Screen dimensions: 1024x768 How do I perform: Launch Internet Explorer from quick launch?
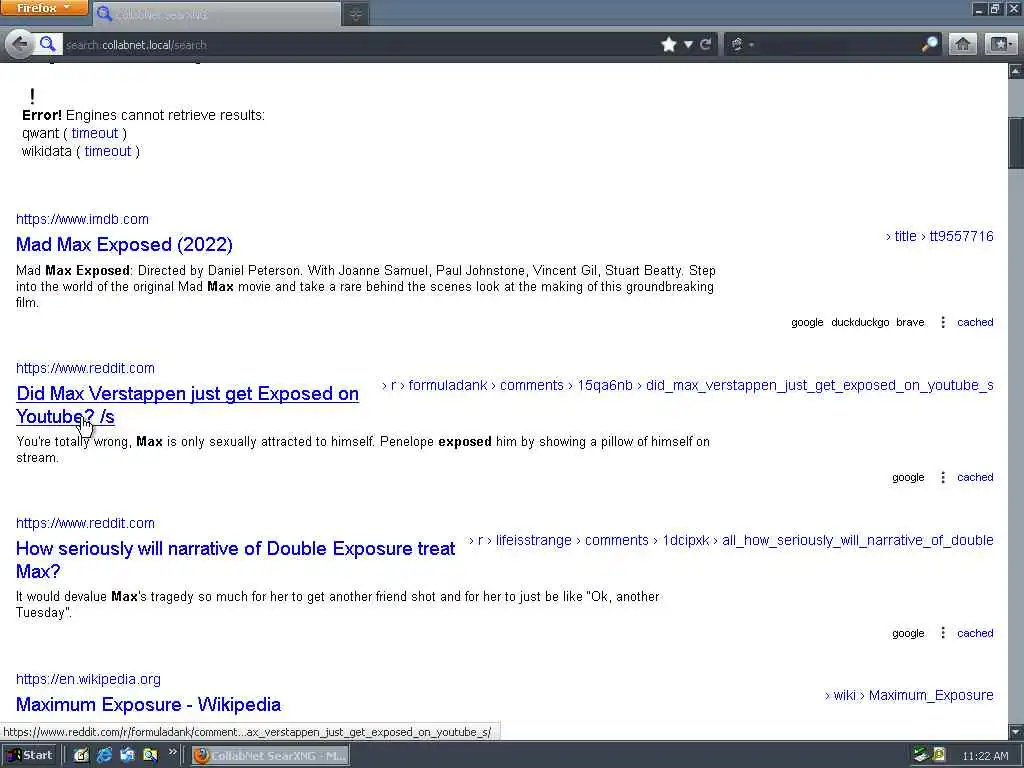tap(104, 756)
